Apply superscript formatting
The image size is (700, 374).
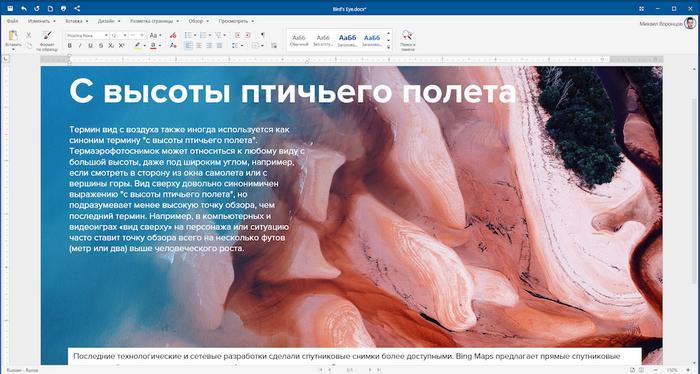pos(121,46)
